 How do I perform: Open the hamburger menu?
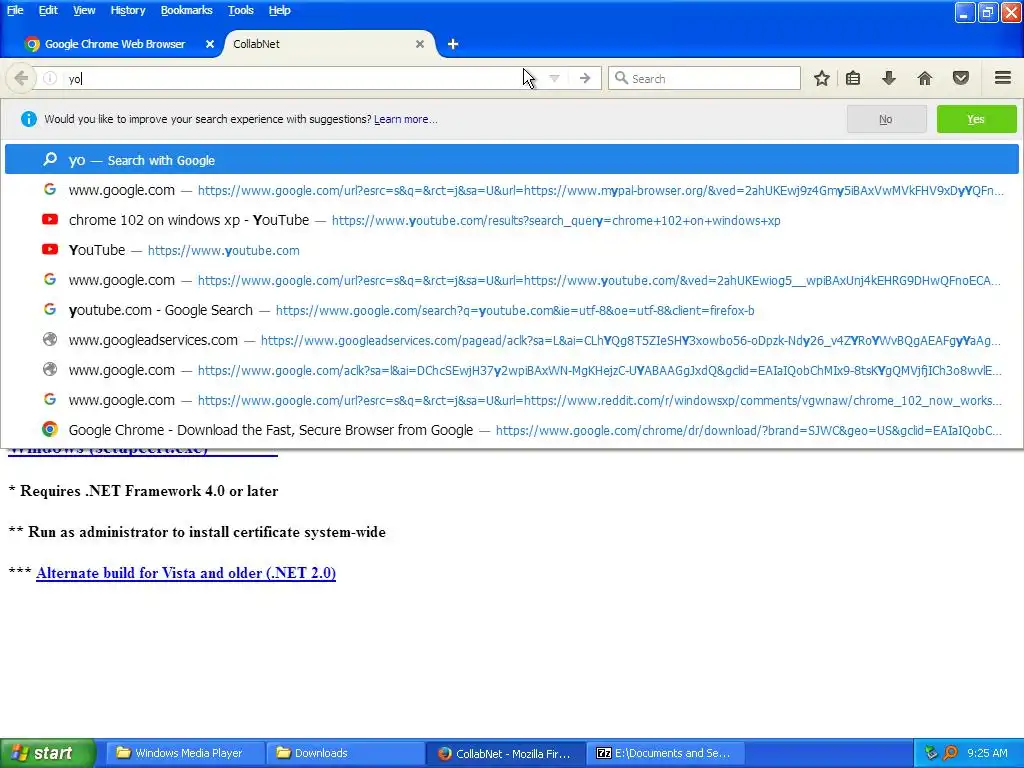[x=1002, y=78]
